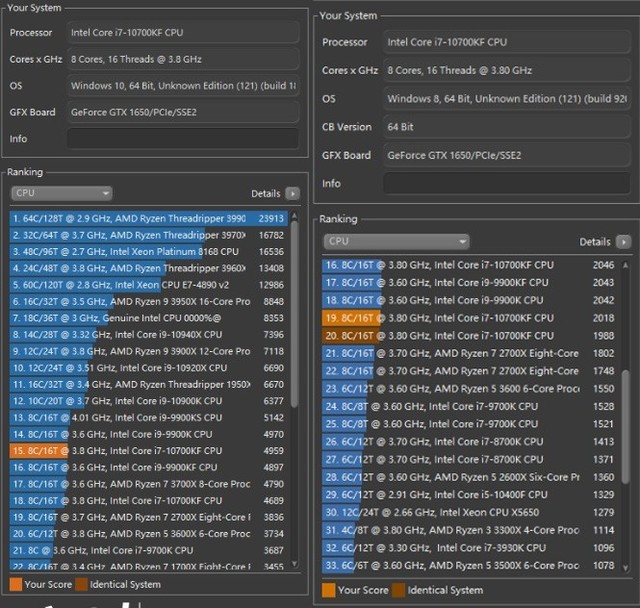Screen dimensions: 640x608
Task: Click Processor field in left panel
Action: 183,33
